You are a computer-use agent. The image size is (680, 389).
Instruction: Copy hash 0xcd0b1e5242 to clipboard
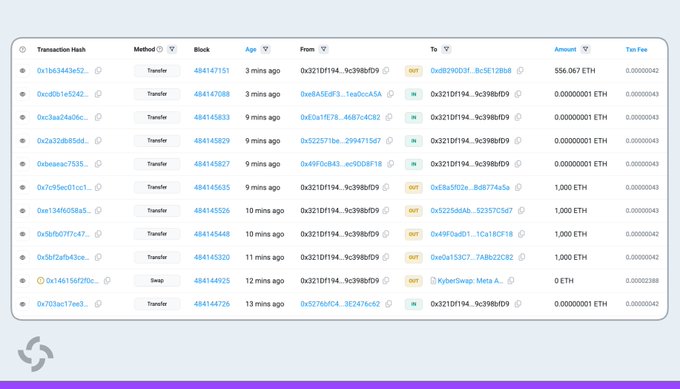click(98, 94)
